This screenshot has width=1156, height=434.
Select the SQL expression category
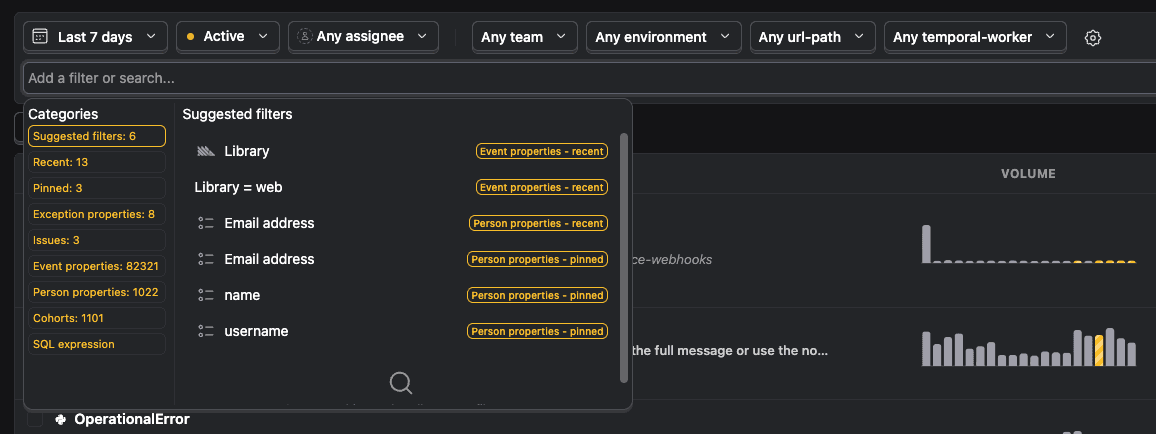point(97,344)
